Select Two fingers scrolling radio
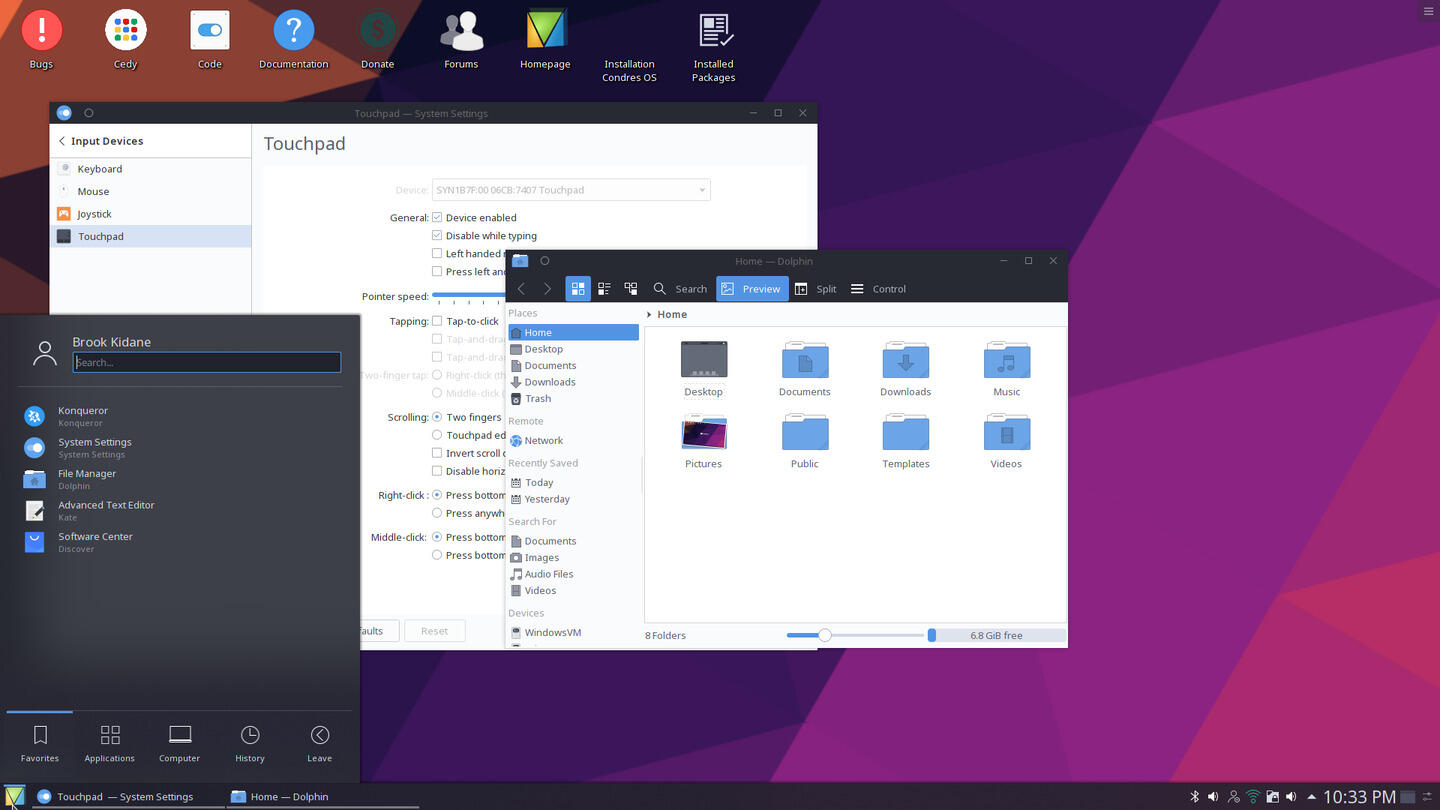 [437, 417]
